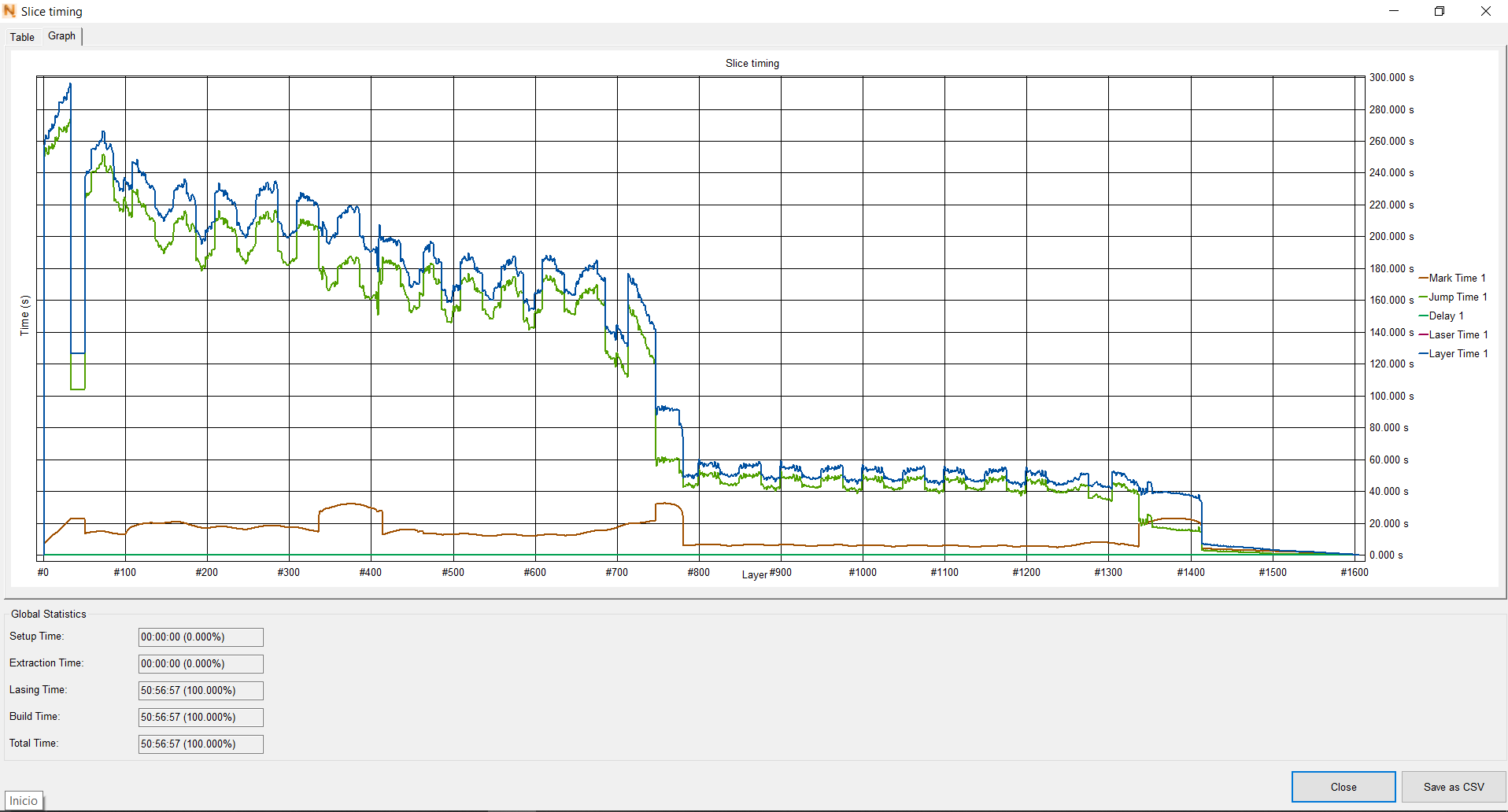Maximize the Slice timing window
This screenshot has width=1508, height=812.
tap(1440, 11)
